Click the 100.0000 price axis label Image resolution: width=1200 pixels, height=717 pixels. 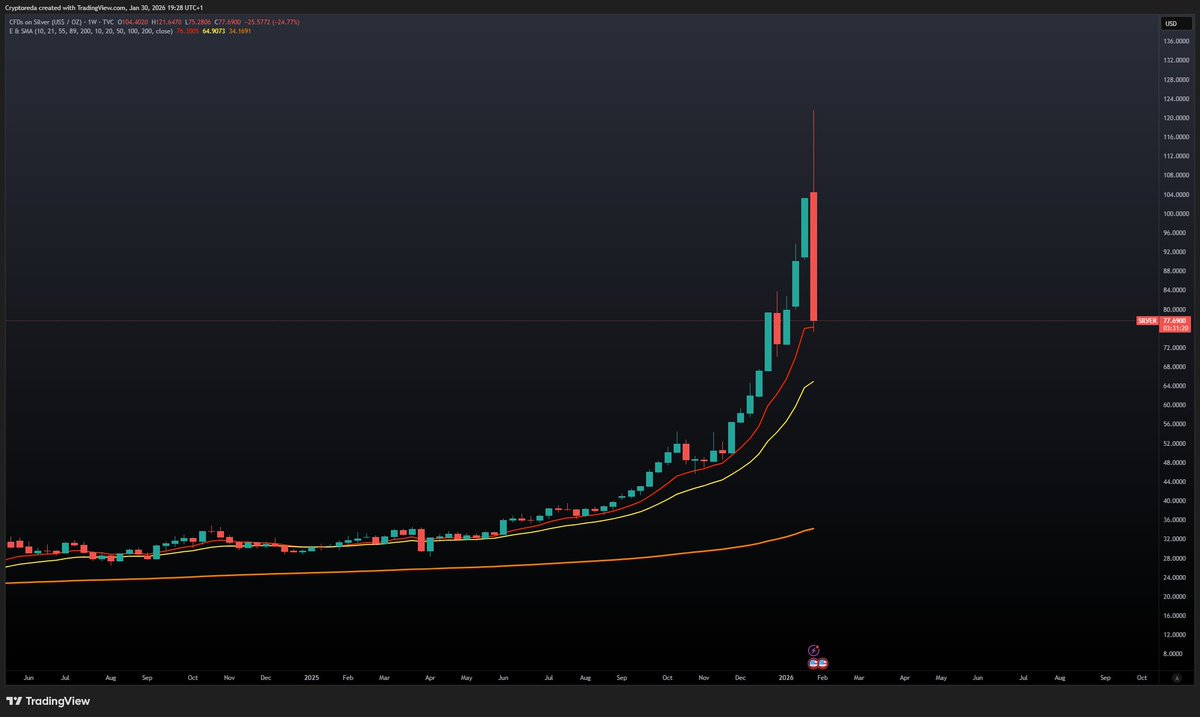click(x=1175, y=214)
